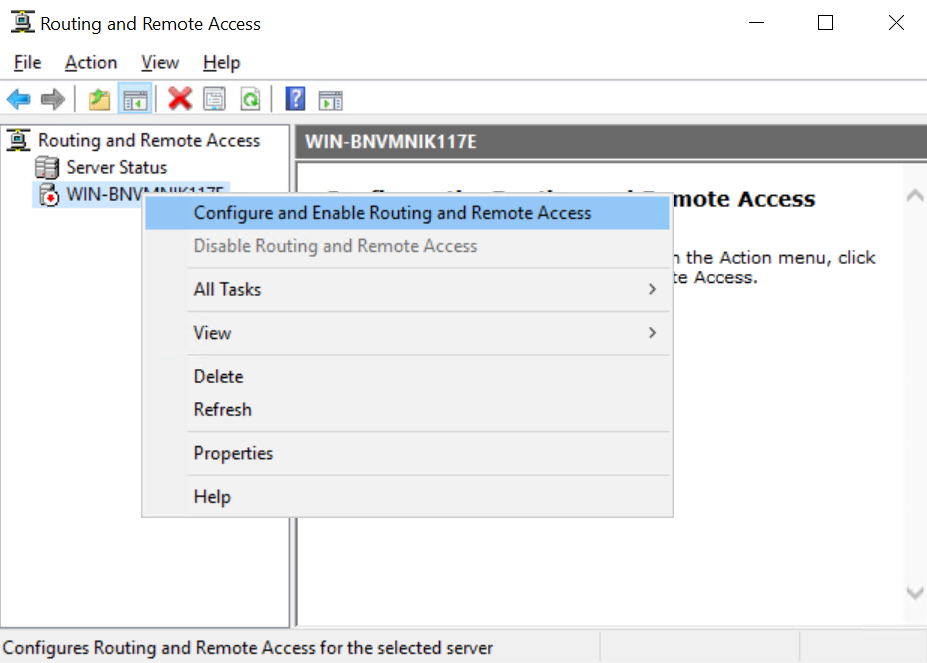The width and height of the screenshot is (927, 663).
Task: Expand the View submenu in the context menu
Action: [x=407, y=333]
